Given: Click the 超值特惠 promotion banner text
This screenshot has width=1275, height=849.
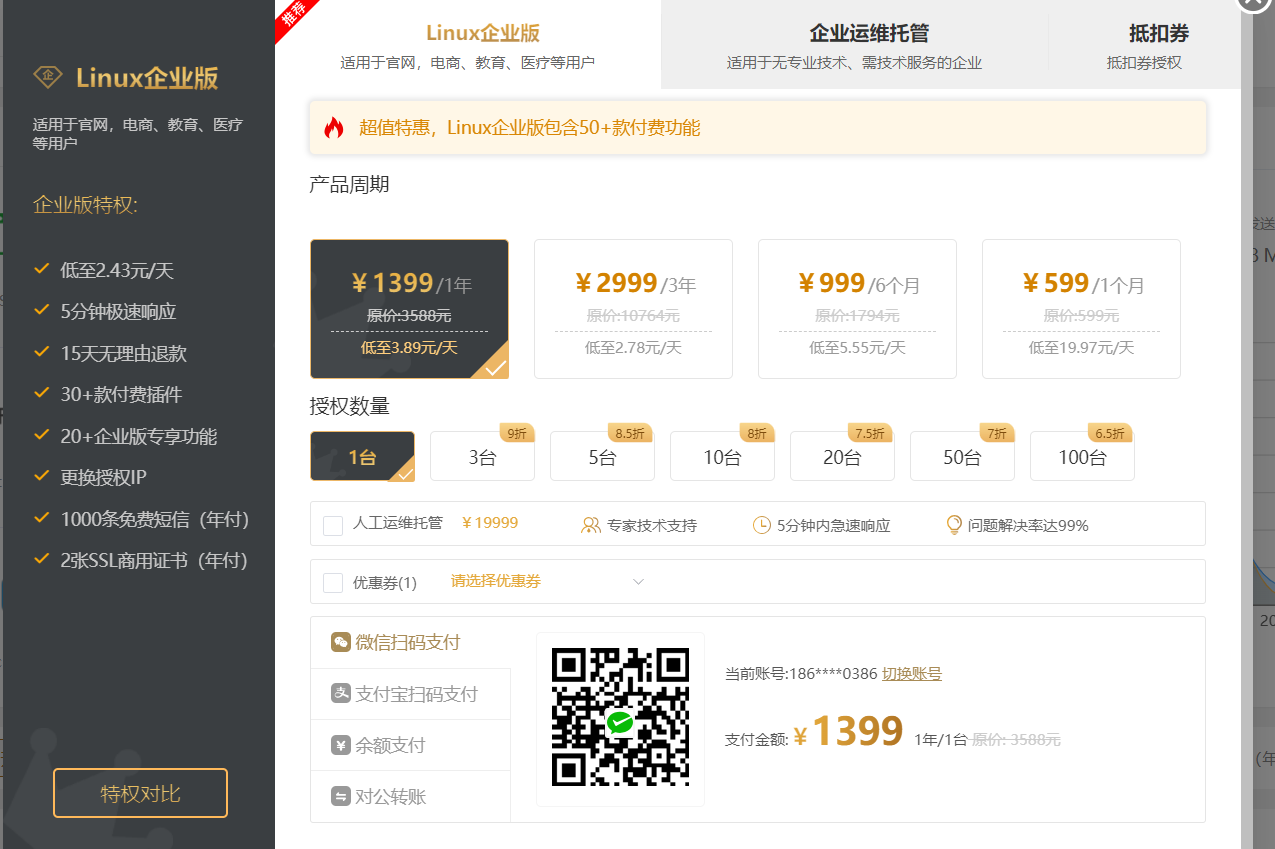Looking at the screenshot, I should tap(529, 127).
